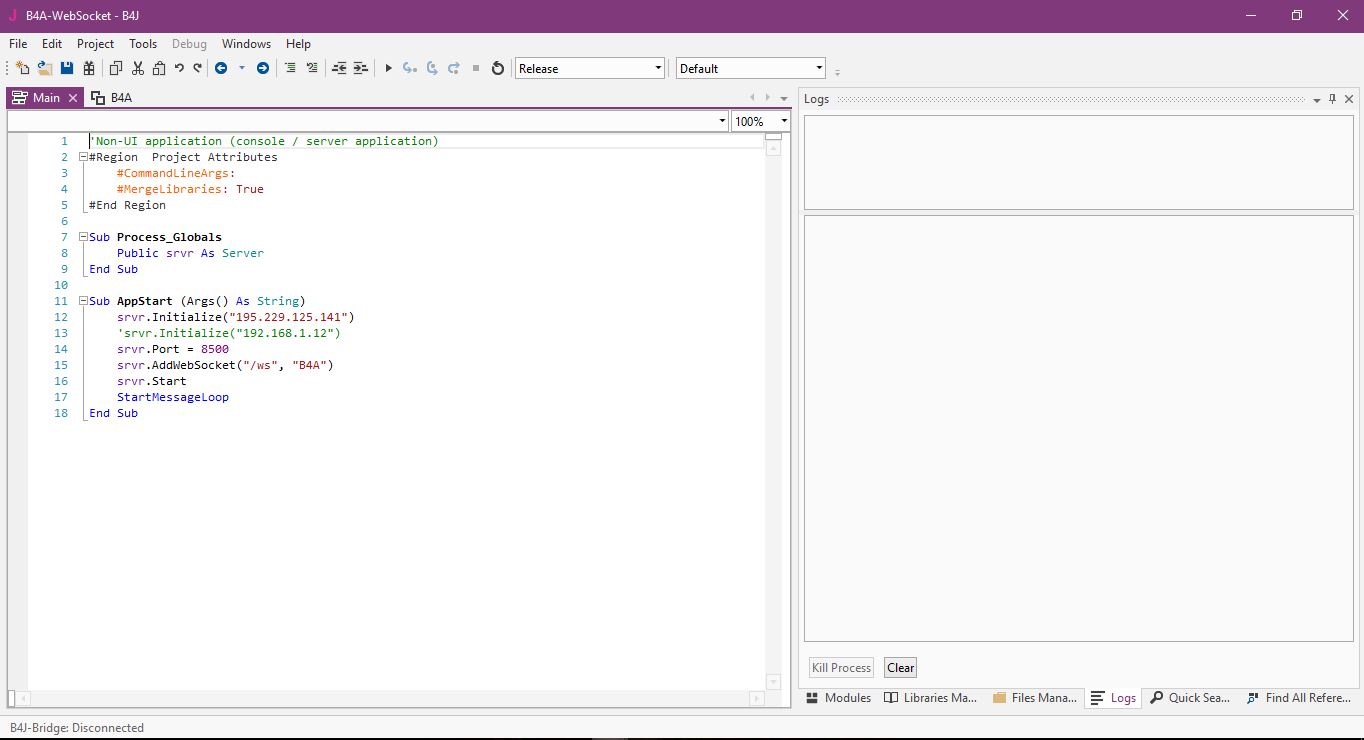Image resolution: width=1364 pixels, height=740 pixels.
Task: Open the Release build configuration dropdown
Action: point(658,68)
